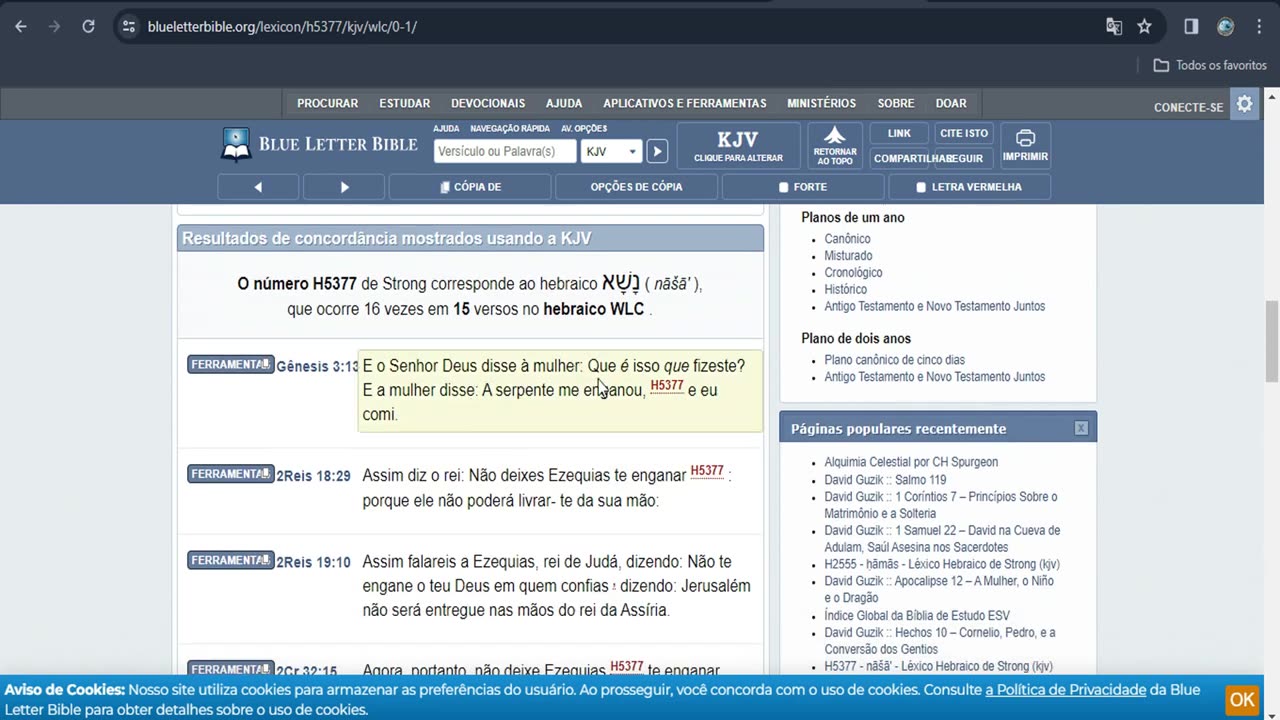
Task: Open the site settings gear icon
Action: 1244,104
